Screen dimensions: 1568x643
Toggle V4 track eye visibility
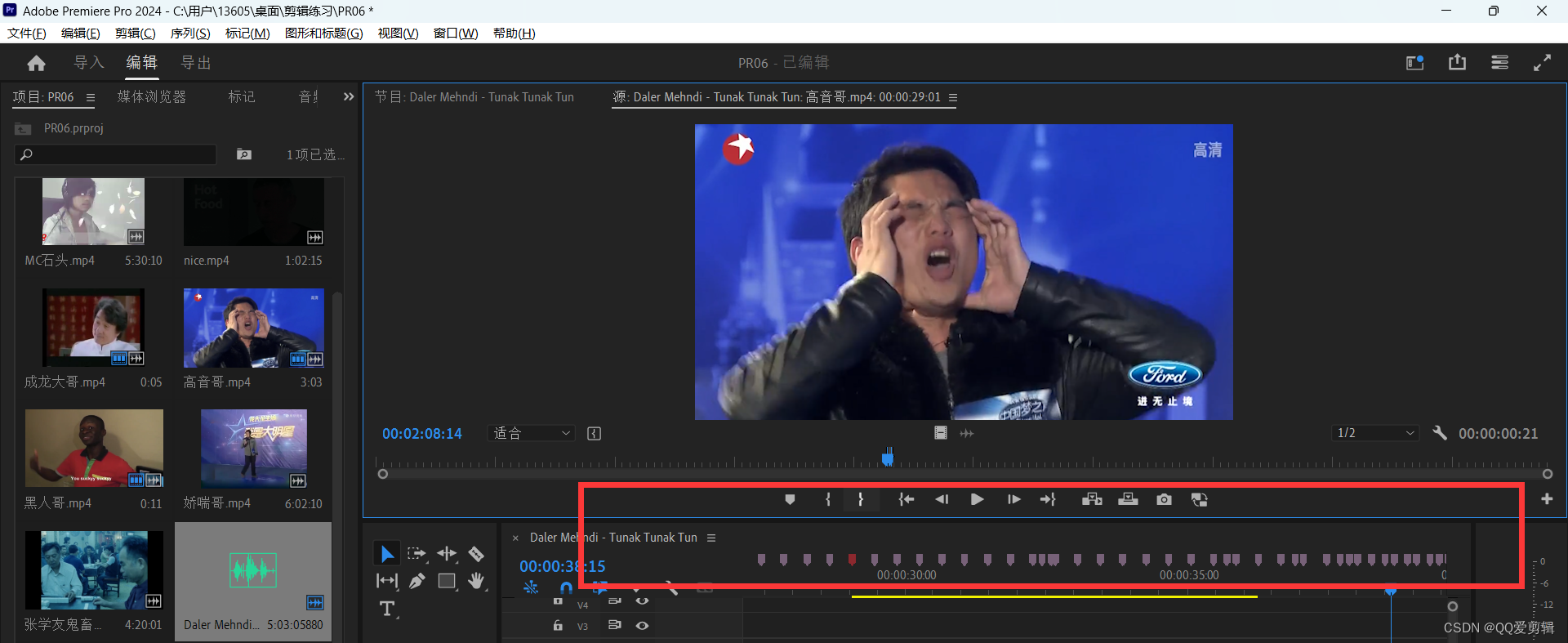tap(643, 602)
